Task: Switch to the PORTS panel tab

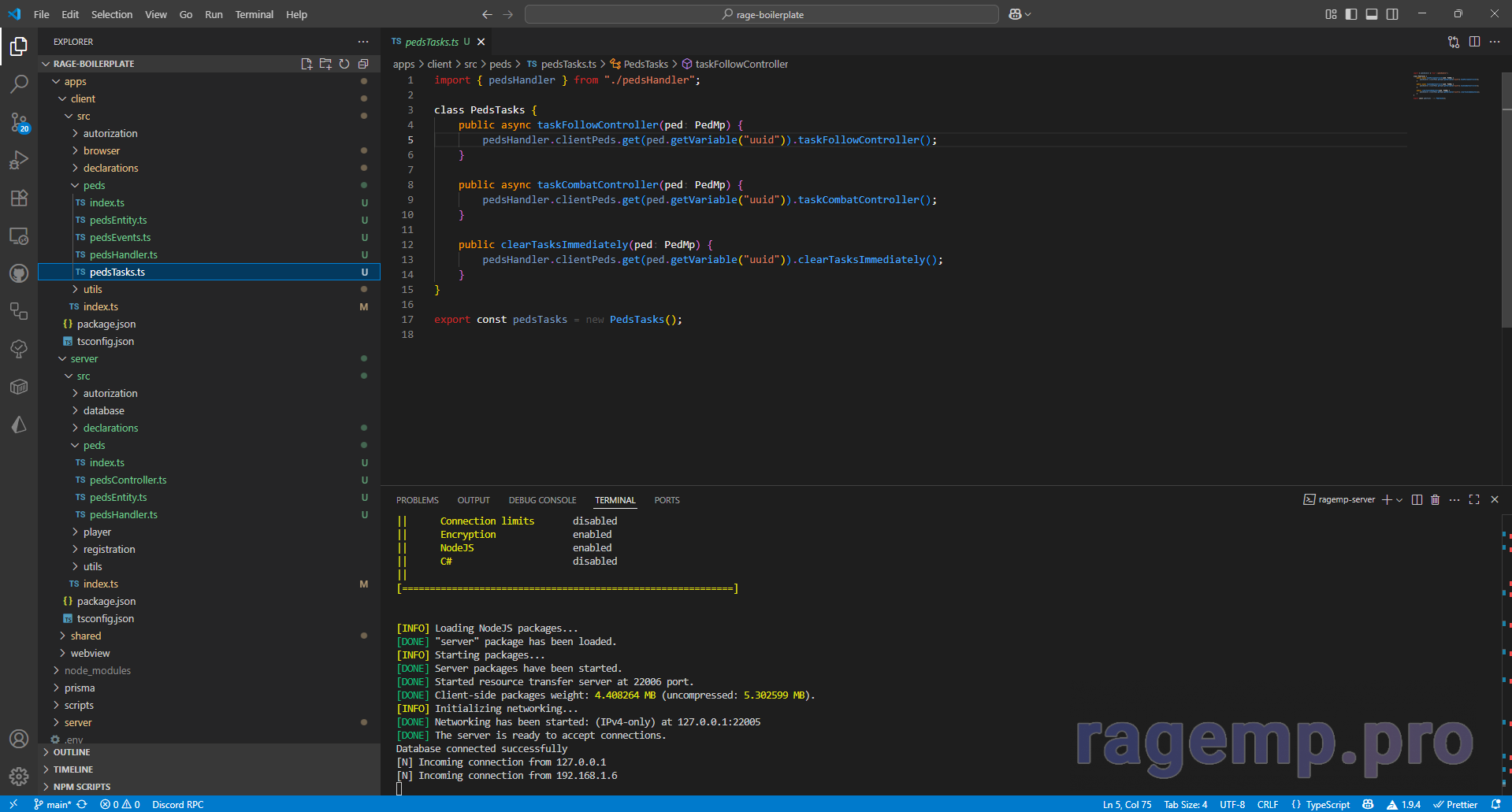Action: pyautogui.click(x=667, y=500)
